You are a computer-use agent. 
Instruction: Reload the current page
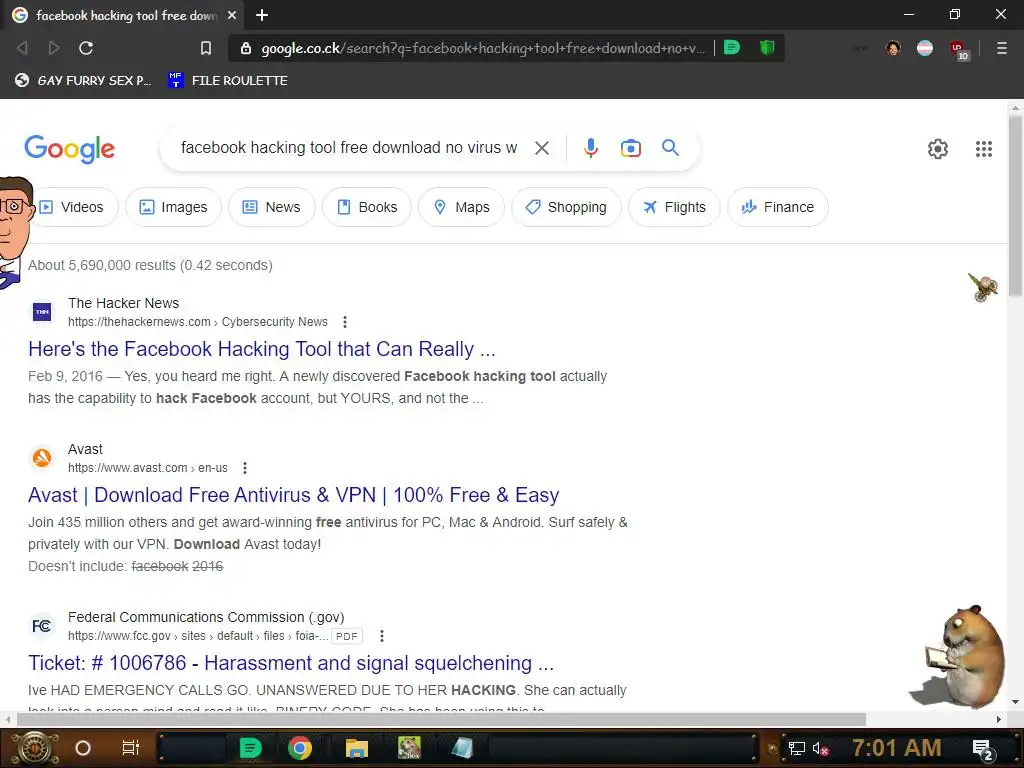click(x=86, y=48)
